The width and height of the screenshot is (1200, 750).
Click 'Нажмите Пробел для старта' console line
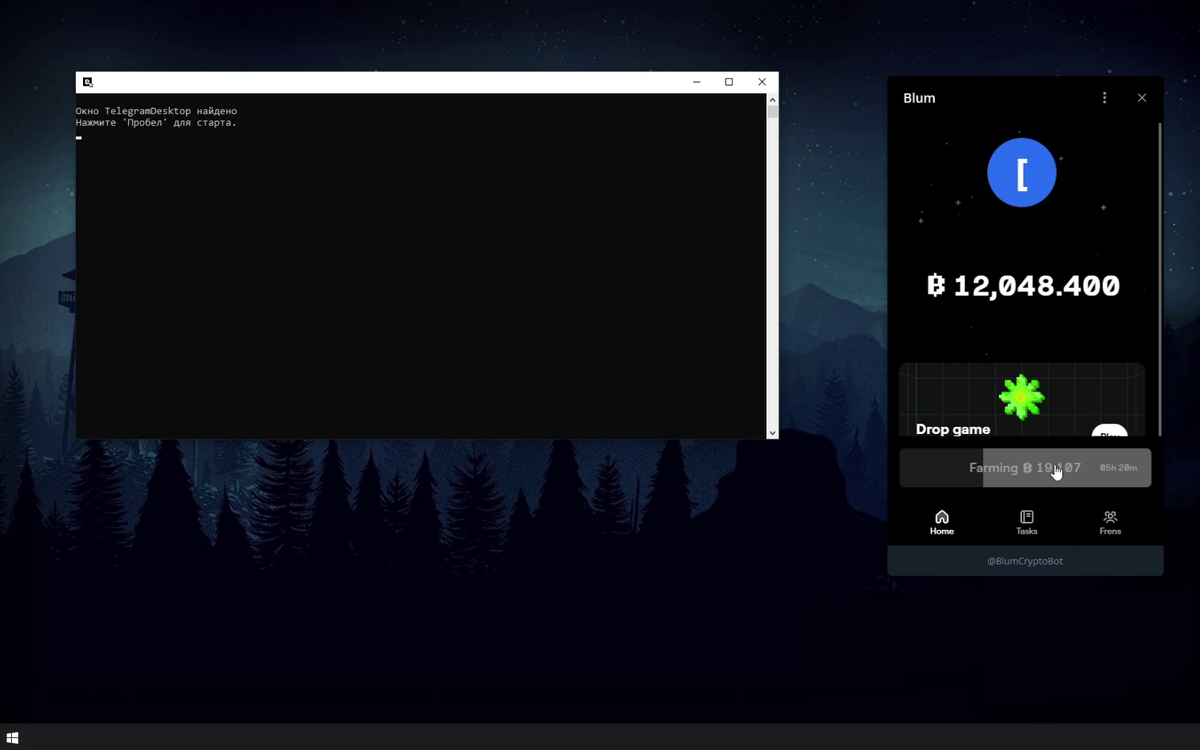156,123
